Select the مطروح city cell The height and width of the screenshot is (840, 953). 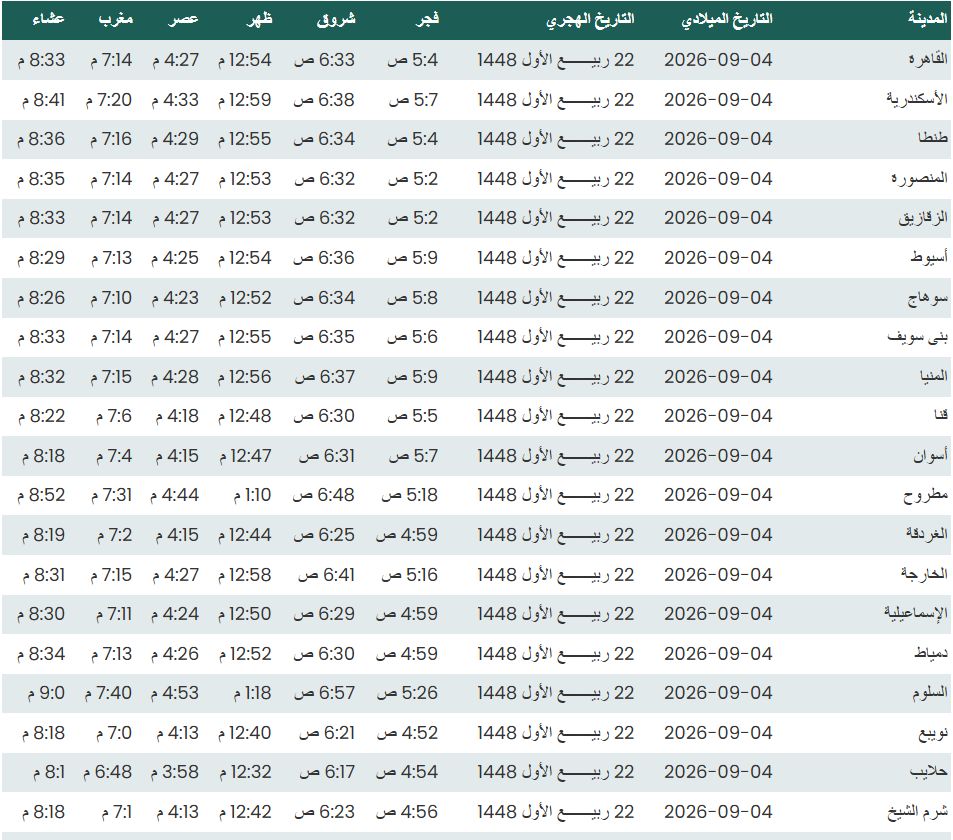[x=926, y=495]
